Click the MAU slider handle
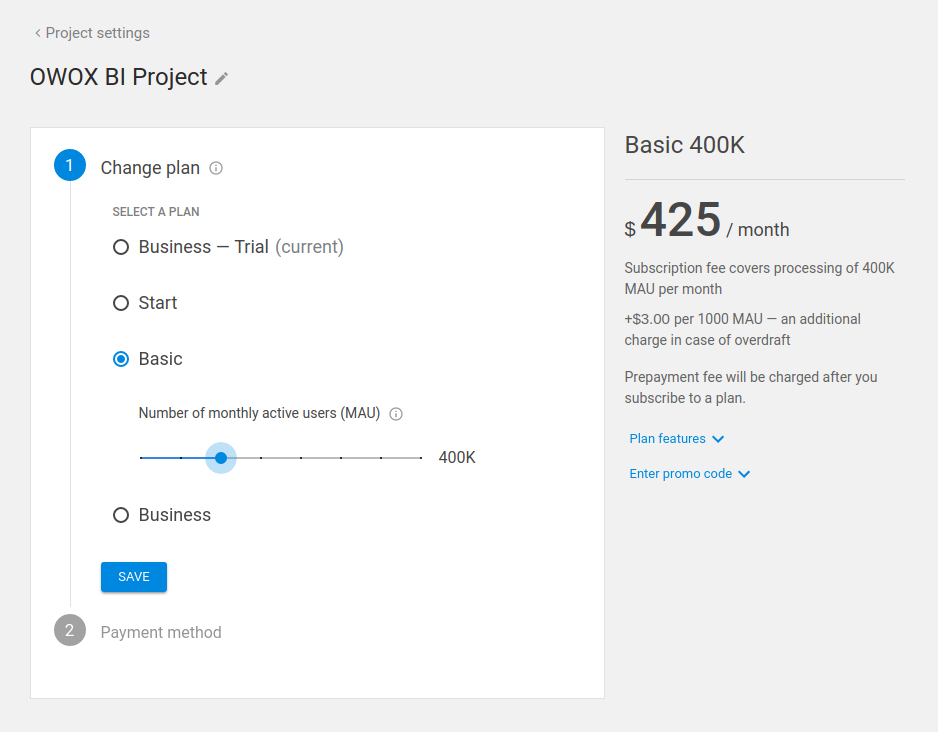This screenshot has height=732, width=938. point(221,458)
